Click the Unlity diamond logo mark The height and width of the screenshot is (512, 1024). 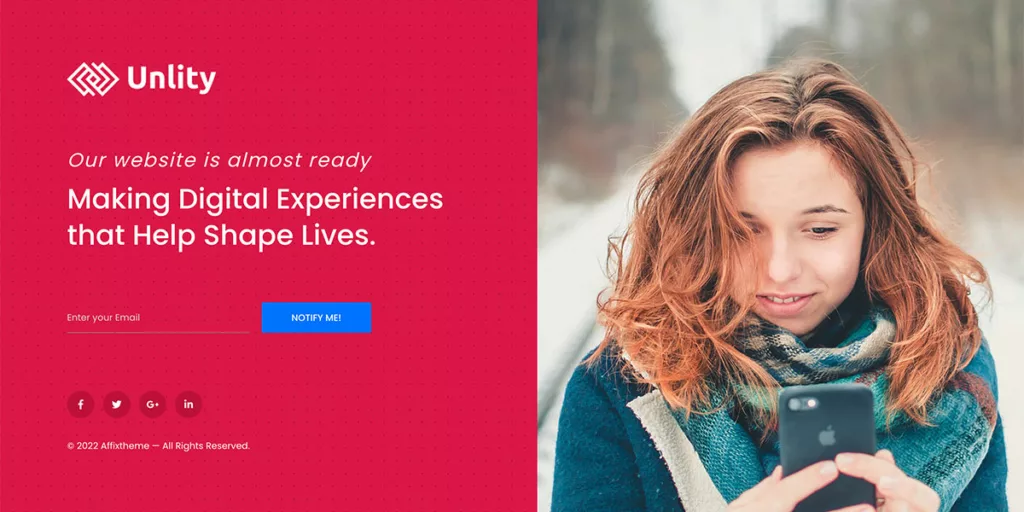click(x=93, y=79)
